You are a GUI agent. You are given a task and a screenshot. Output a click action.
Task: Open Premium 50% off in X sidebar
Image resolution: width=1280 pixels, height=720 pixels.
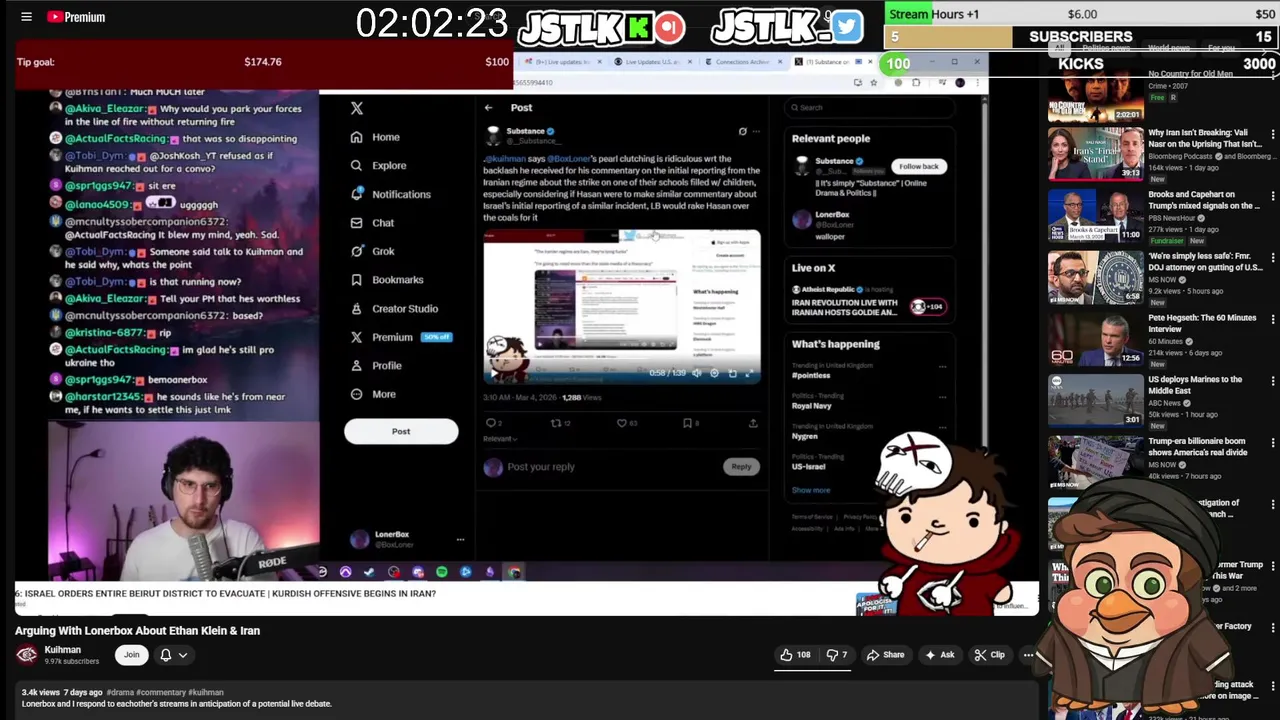(x=401, y=337)
